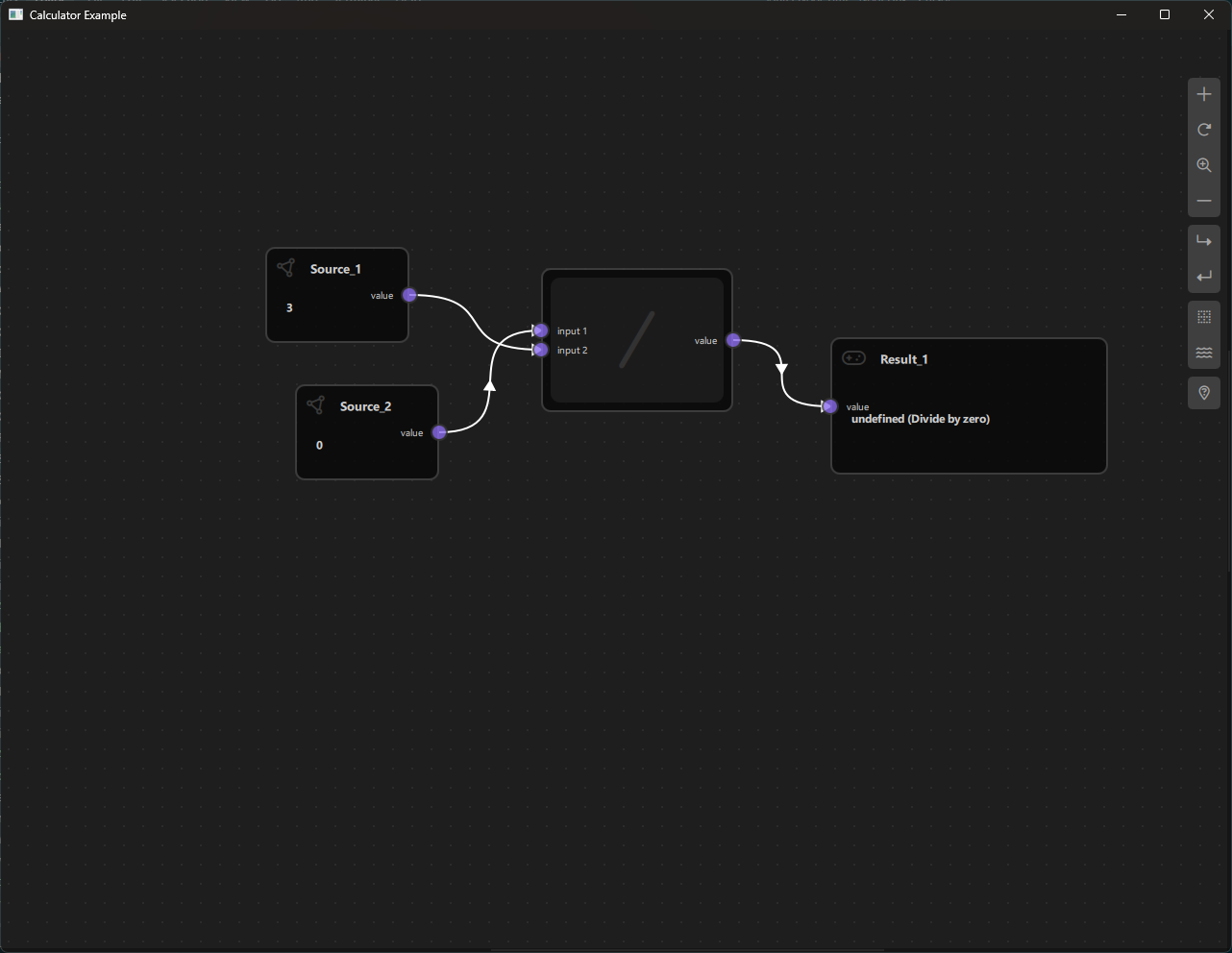The height and width of the screenshot is (953, 1232).
Task: Click the redo right-turn arrow icon
Action: click(x=1203, y=241)
